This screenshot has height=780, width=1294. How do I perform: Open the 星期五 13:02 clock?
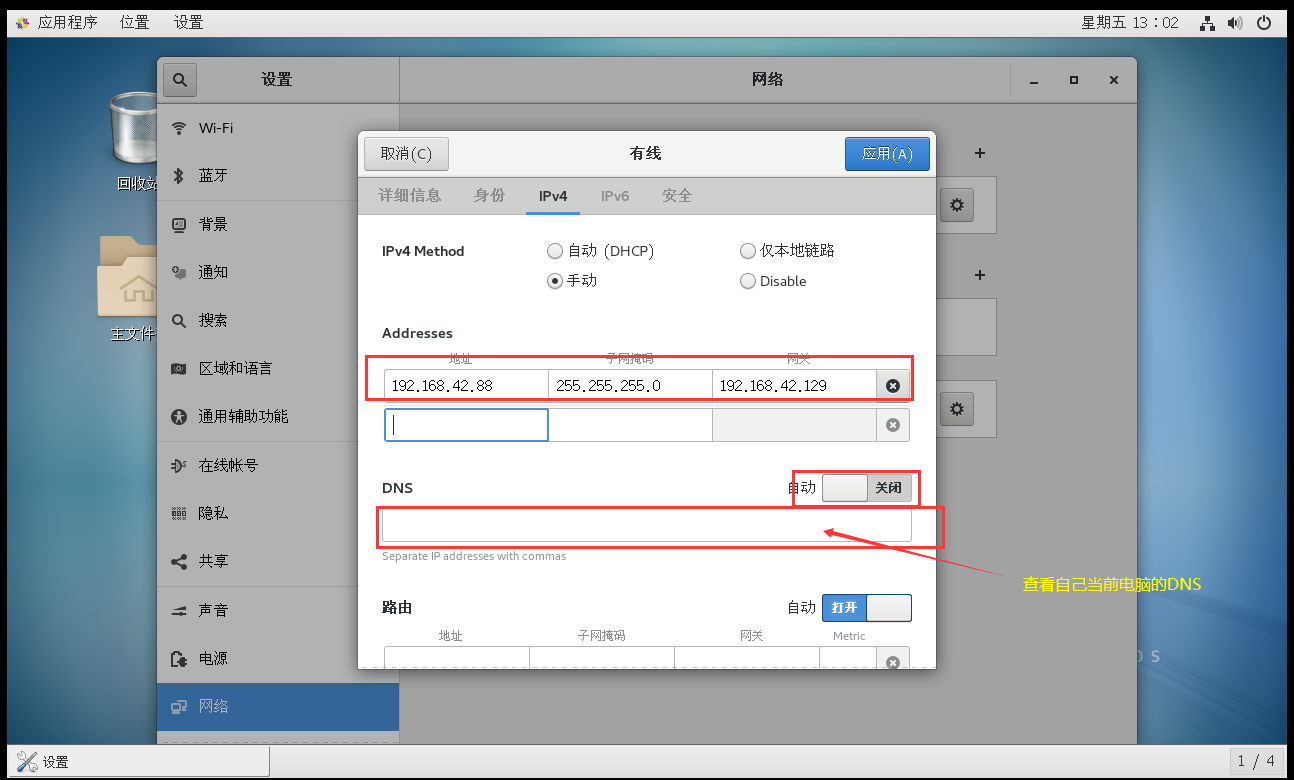click(1130, 22)
